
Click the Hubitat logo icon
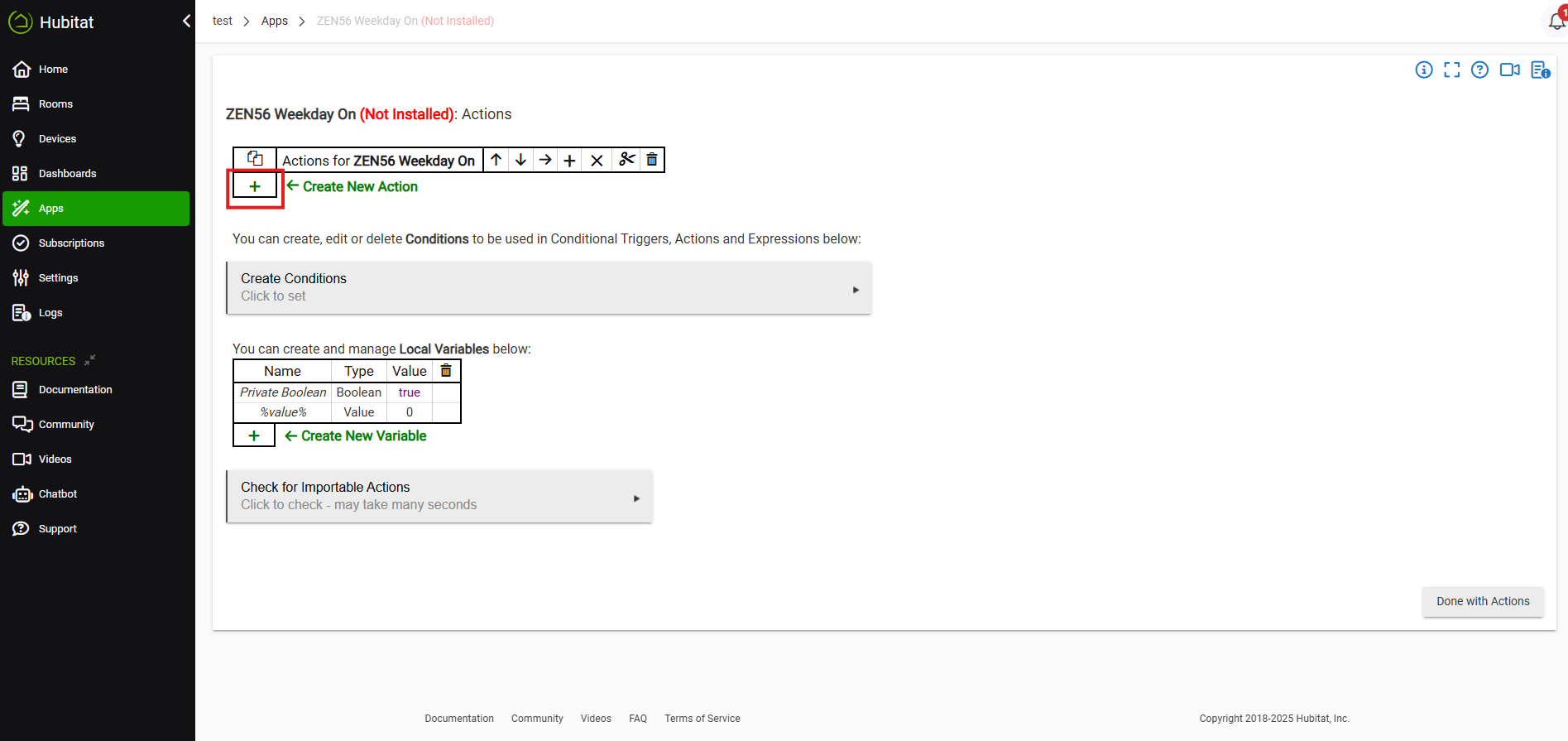21,22
